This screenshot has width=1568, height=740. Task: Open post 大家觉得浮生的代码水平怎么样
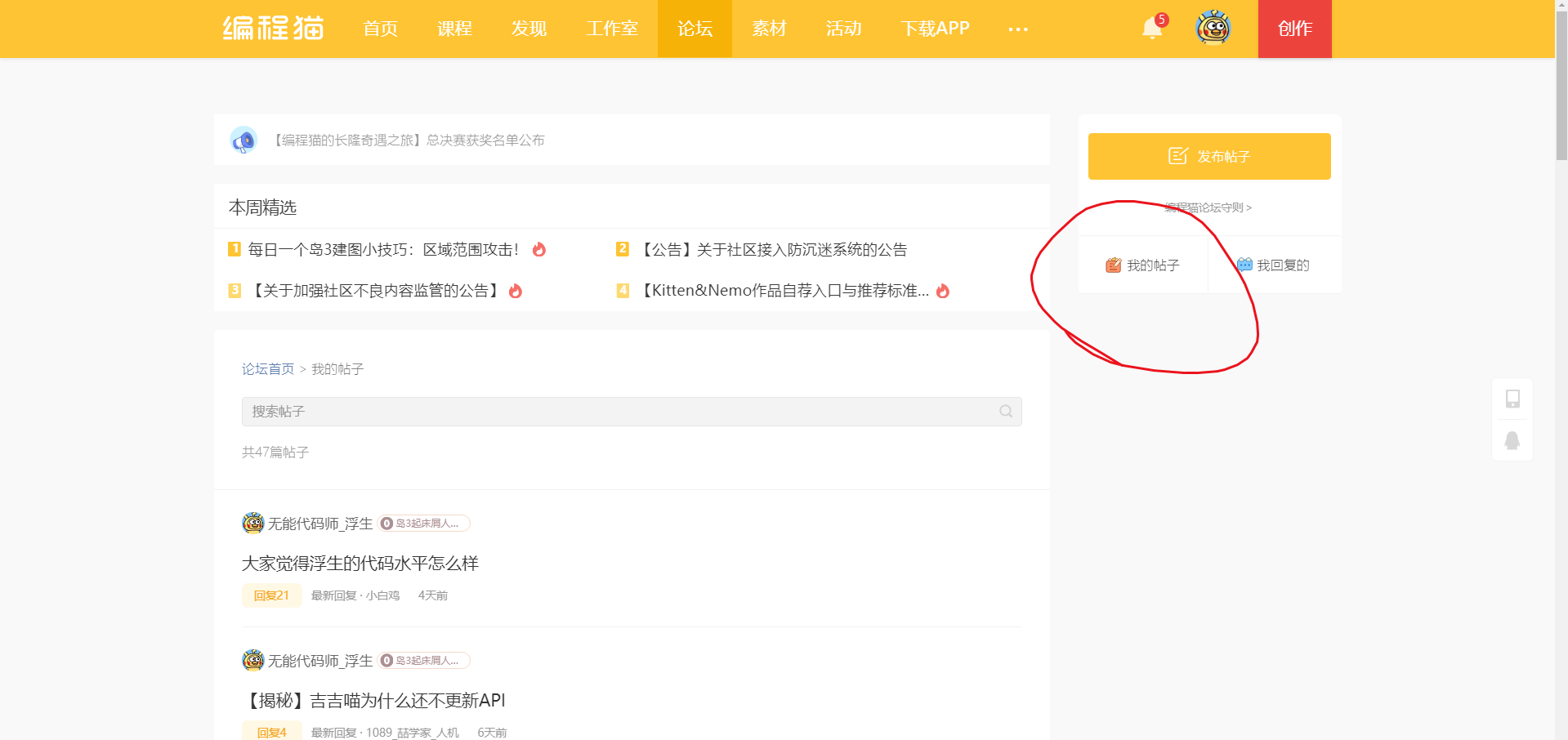pyautogui.click(x=360, y=564)
